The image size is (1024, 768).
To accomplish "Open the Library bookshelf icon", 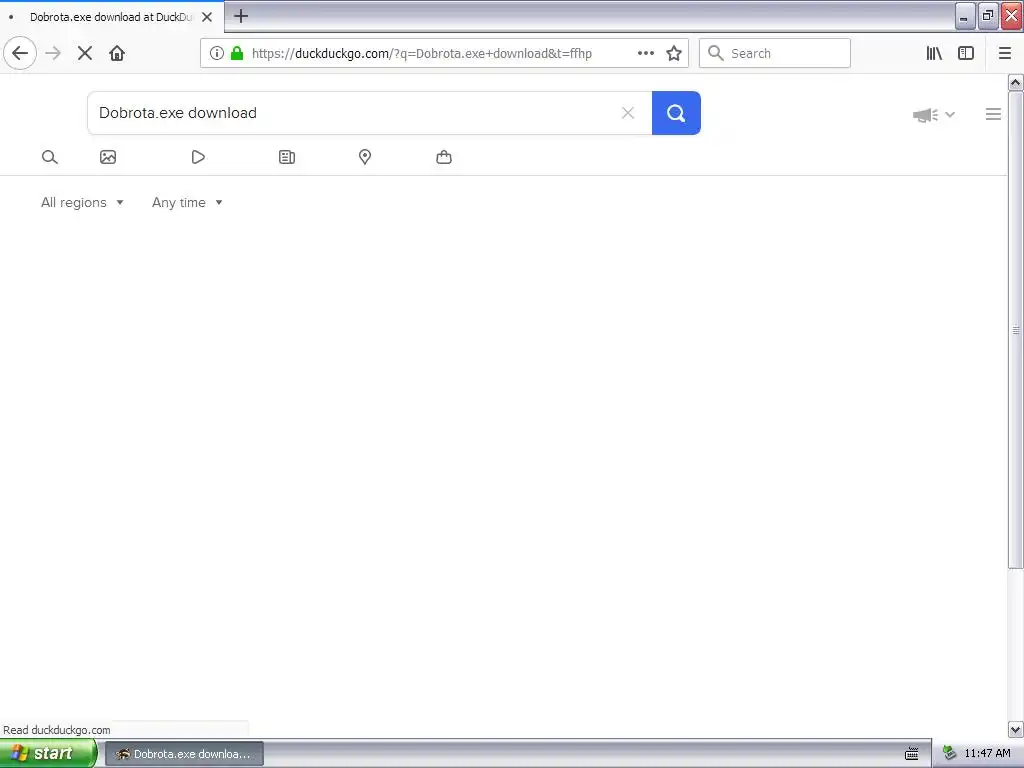I will (934, 53).
